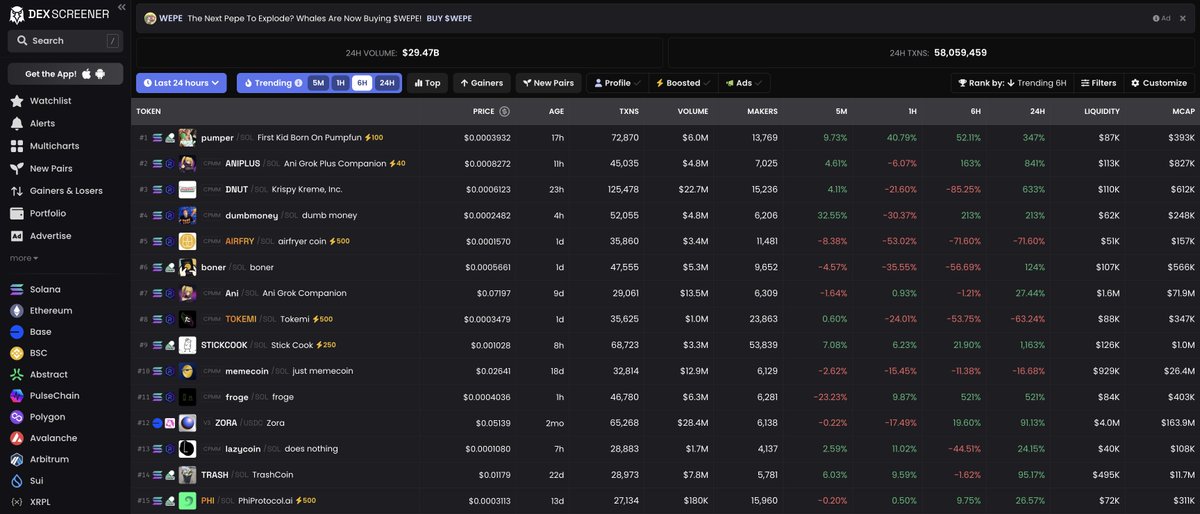Set trending timeframe to 1H
1200x514 pixels.
[x=340, y=83]
